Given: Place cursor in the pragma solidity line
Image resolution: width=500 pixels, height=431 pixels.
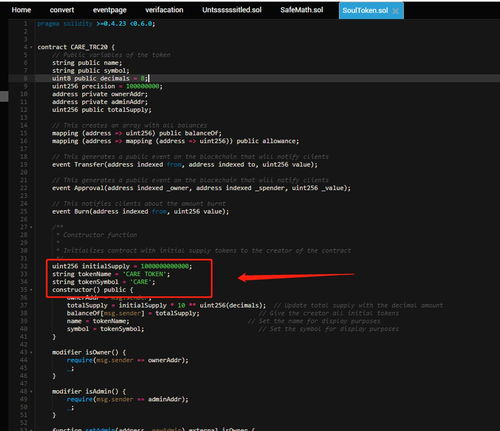Looking at the screenshot, I should pos(96,24).
